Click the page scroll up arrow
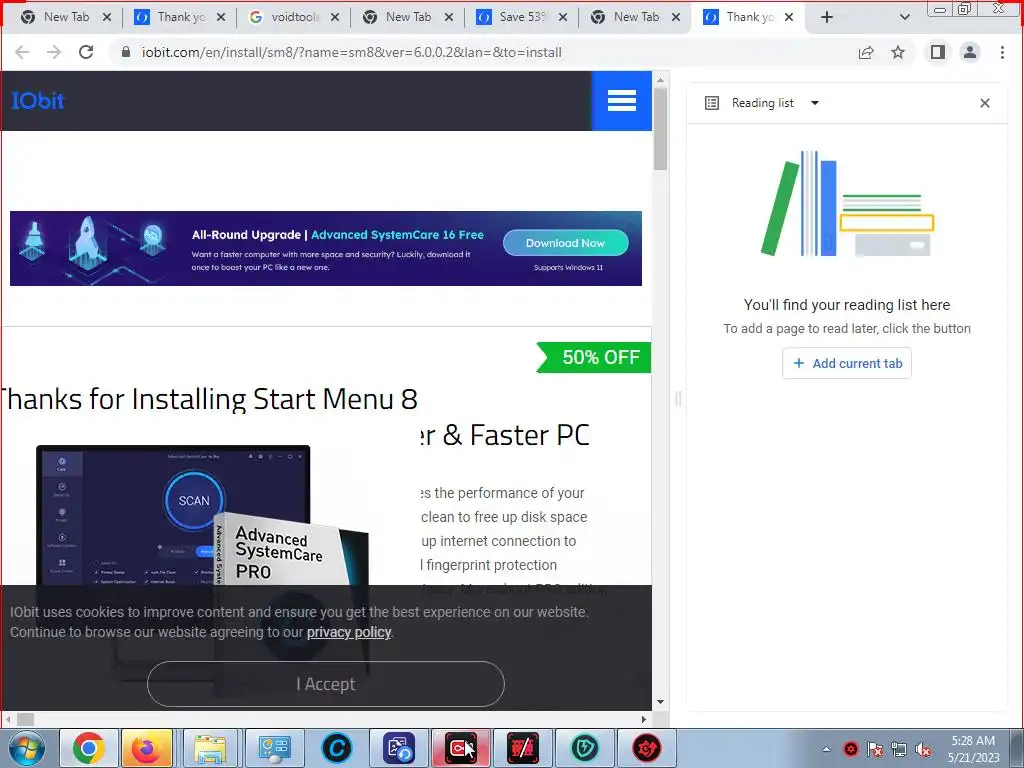Screen dimensions: 1024x768 pyautogui.click(x=660, y=80)
